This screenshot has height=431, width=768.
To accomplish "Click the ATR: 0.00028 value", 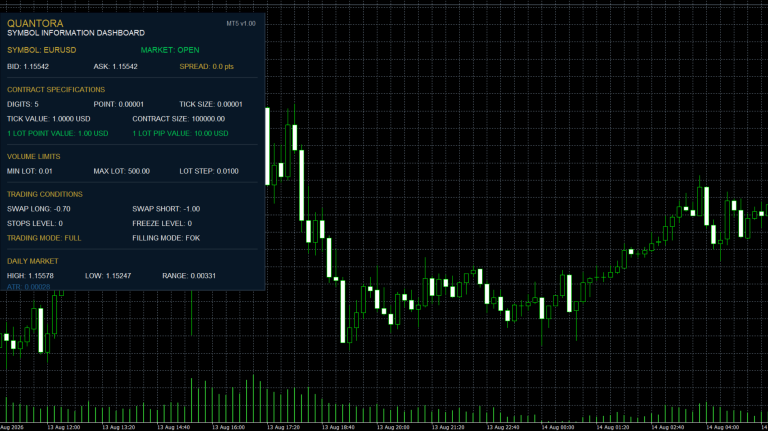I will tap(28, 287).
